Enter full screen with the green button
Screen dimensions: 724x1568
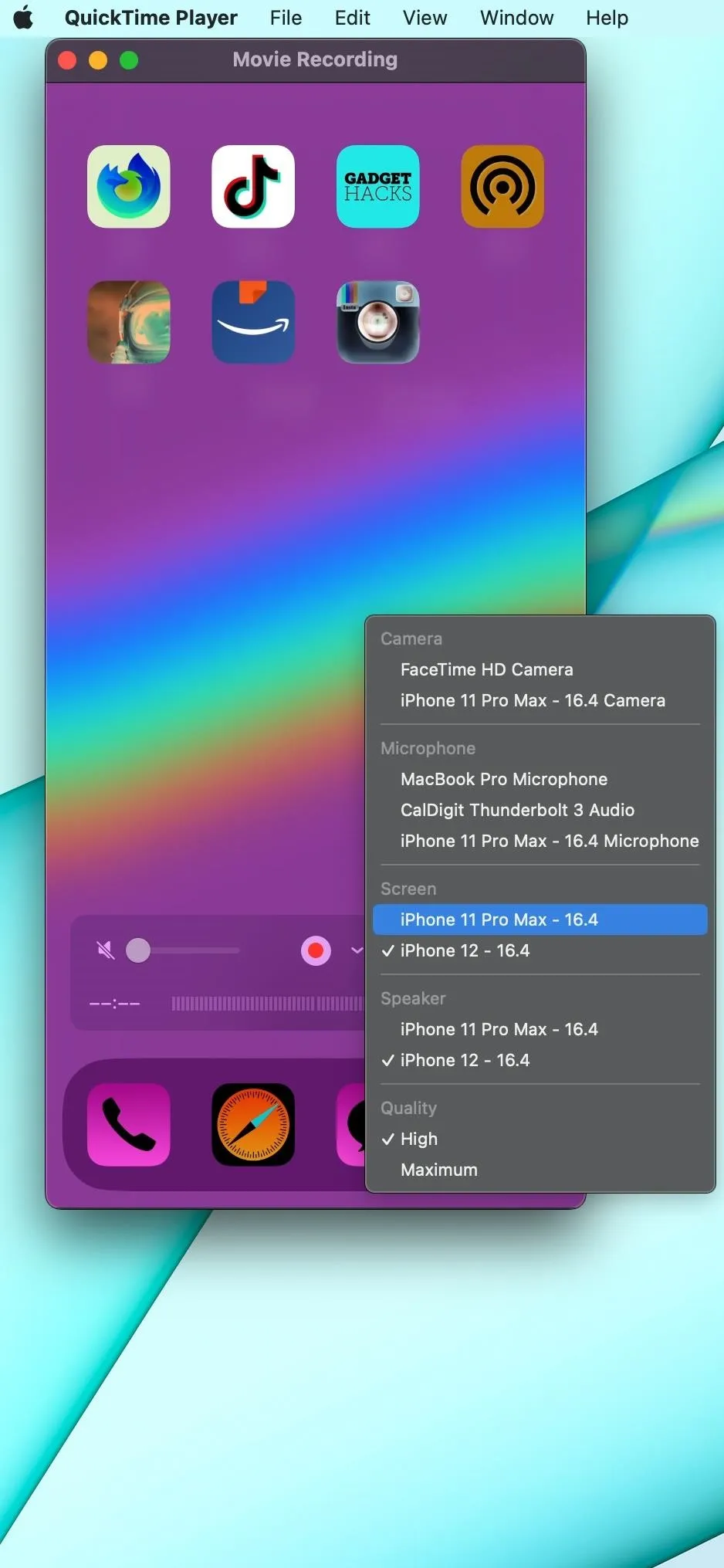129,60
